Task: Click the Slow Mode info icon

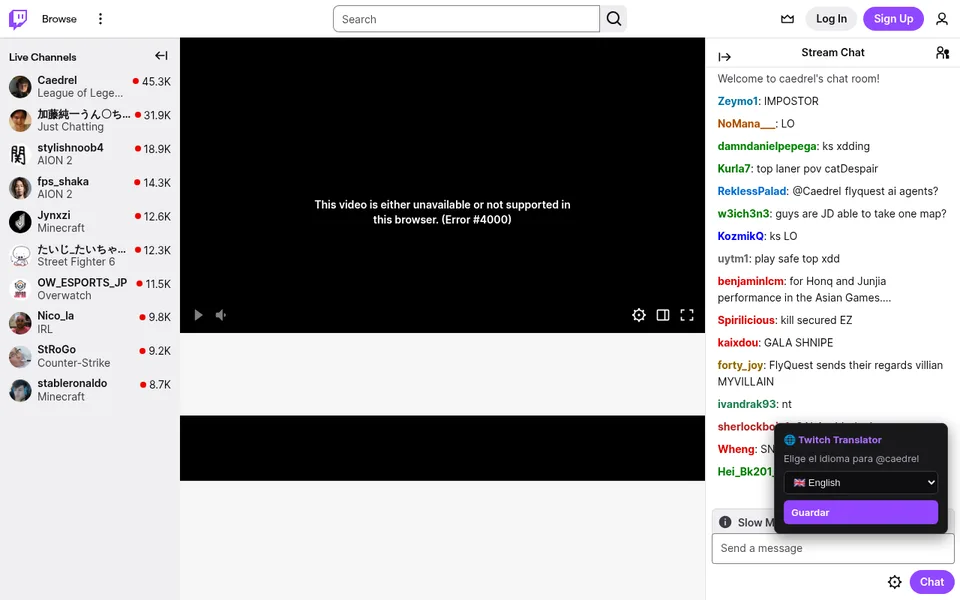Action: click(x=725, y=522)
